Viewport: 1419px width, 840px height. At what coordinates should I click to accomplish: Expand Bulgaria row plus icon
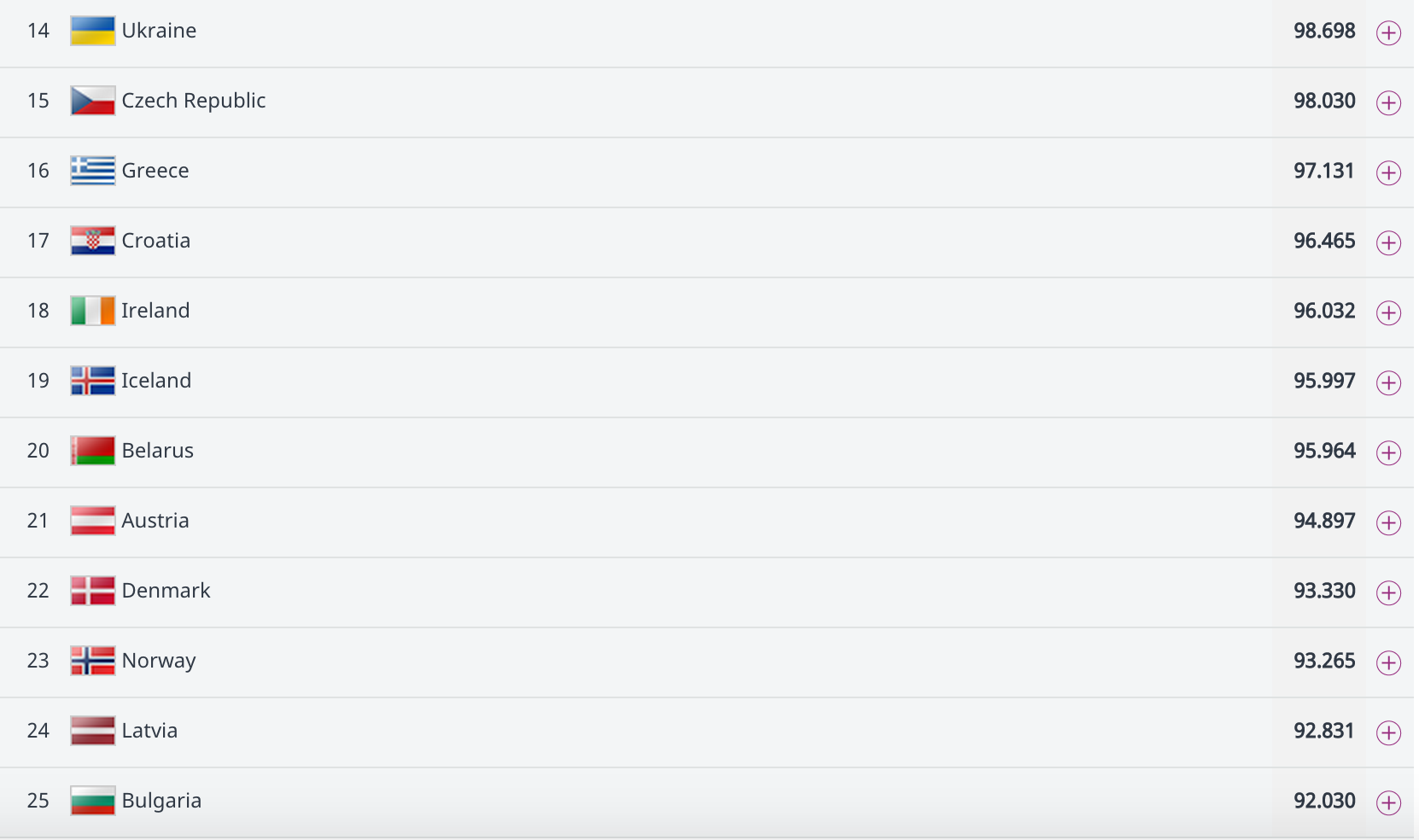[1389, 803]
